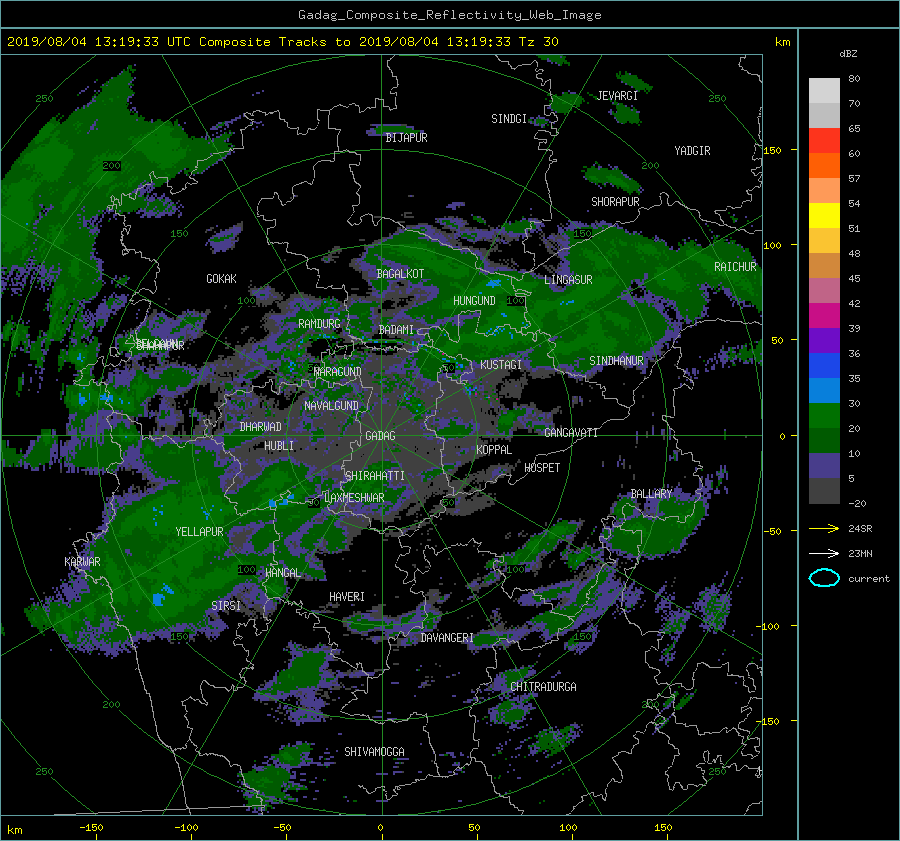
Task: Click the white 23MN track arrow in legend
Action: click(x=824, y=553)
